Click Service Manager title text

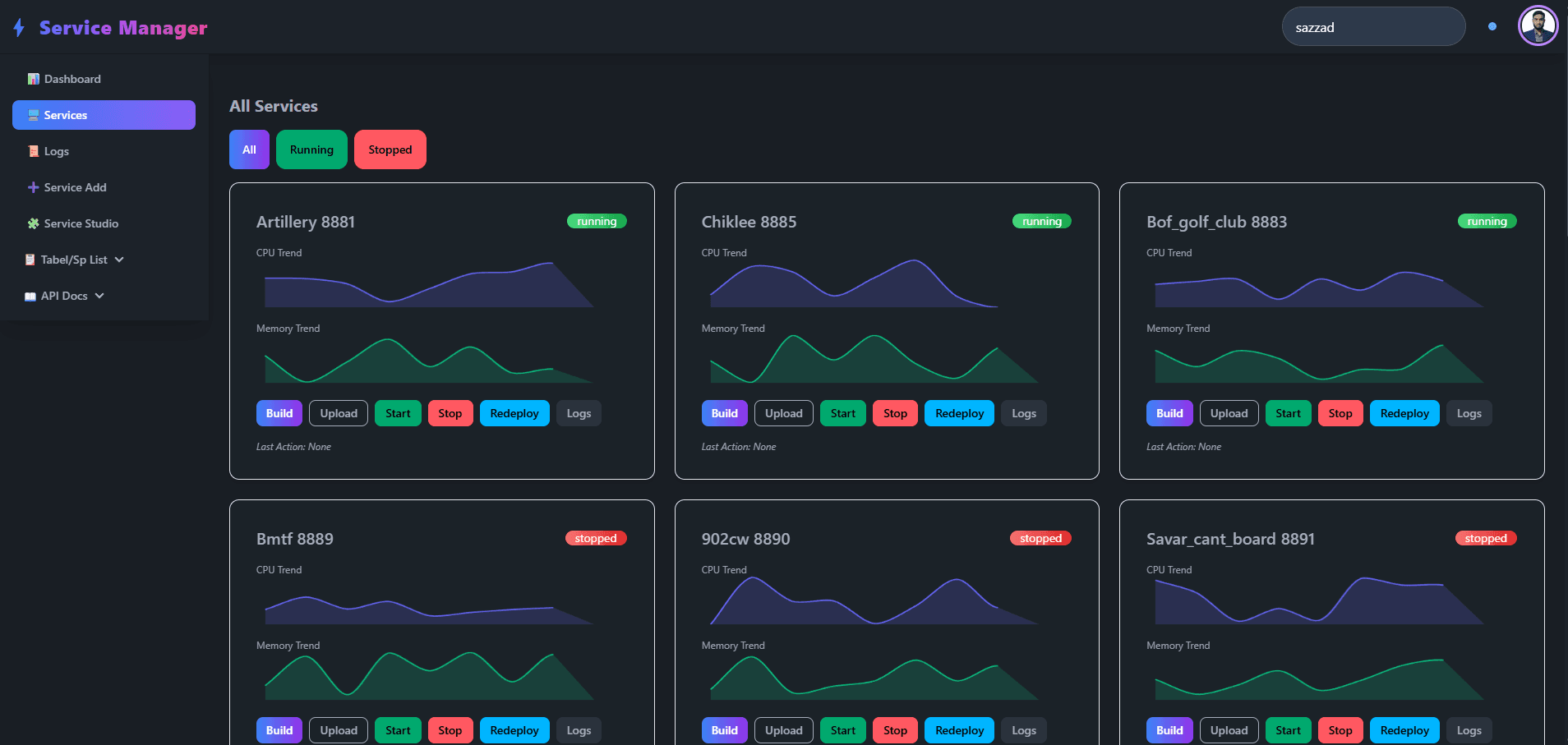(123, 28)
